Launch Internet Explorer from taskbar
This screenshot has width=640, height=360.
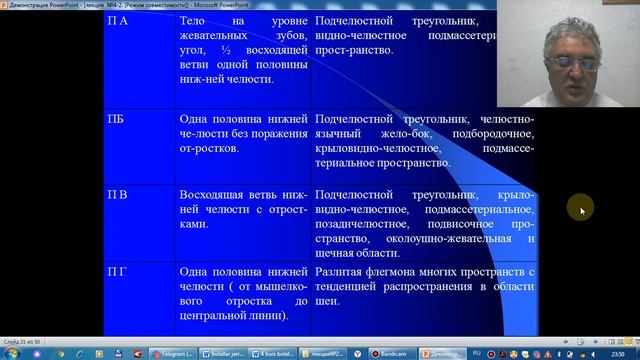80,354
